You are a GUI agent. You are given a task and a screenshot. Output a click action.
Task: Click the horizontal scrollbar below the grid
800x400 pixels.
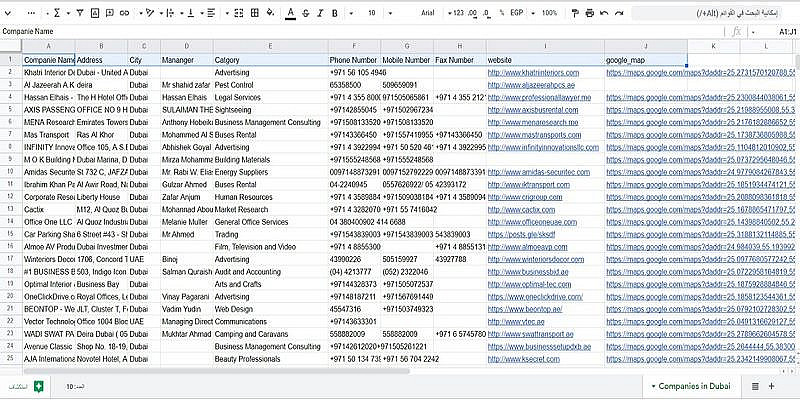(x=216, y=371)
